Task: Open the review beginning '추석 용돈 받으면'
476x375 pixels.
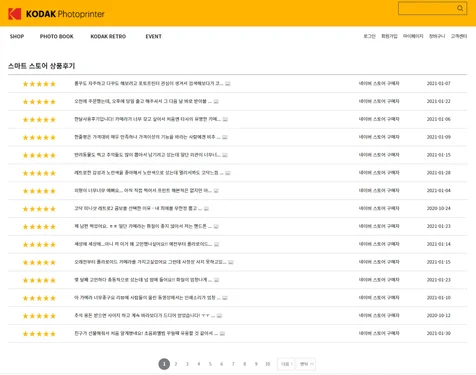Action: pyautogui.click(x=145, y=316)
